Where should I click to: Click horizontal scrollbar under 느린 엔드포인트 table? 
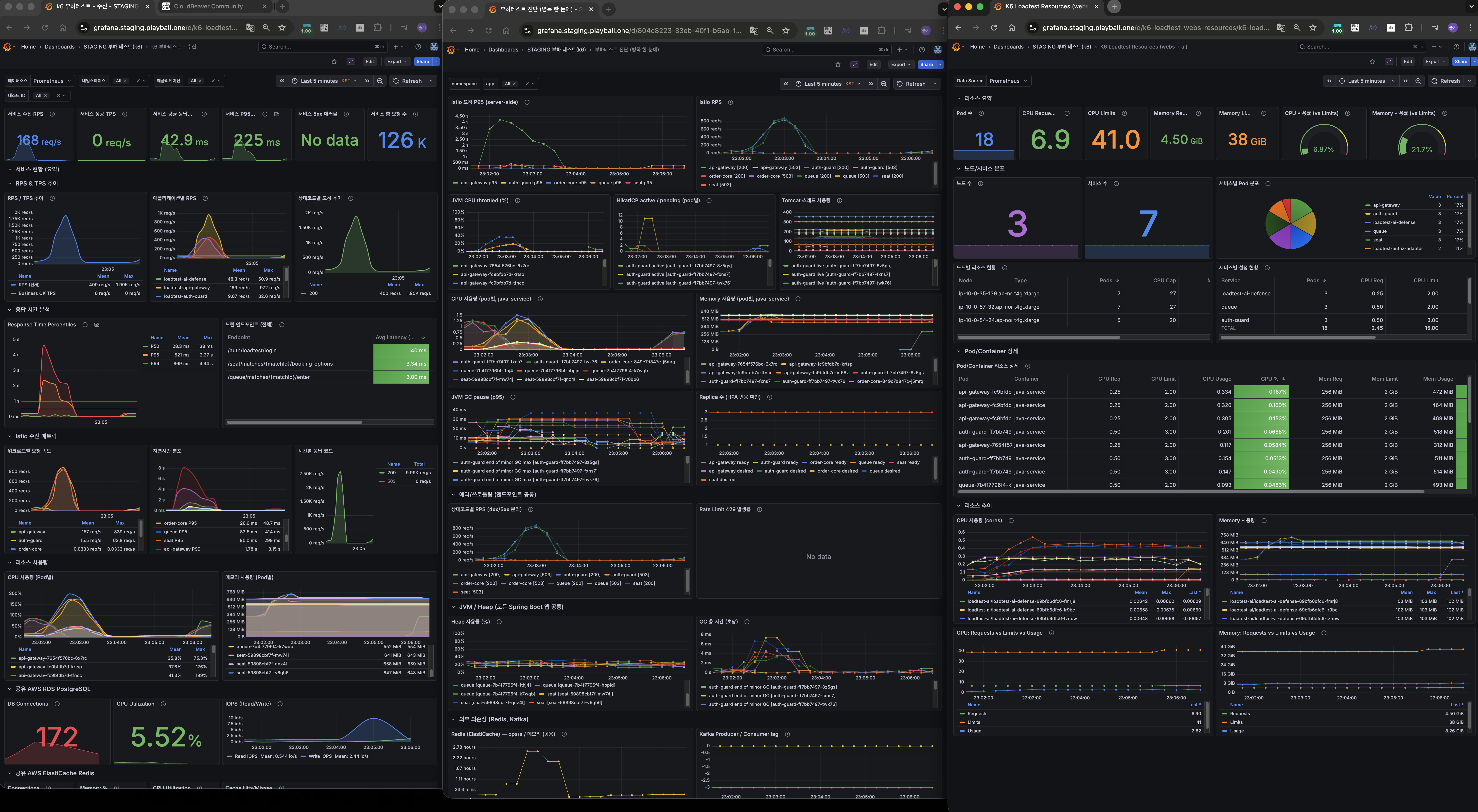294,422
